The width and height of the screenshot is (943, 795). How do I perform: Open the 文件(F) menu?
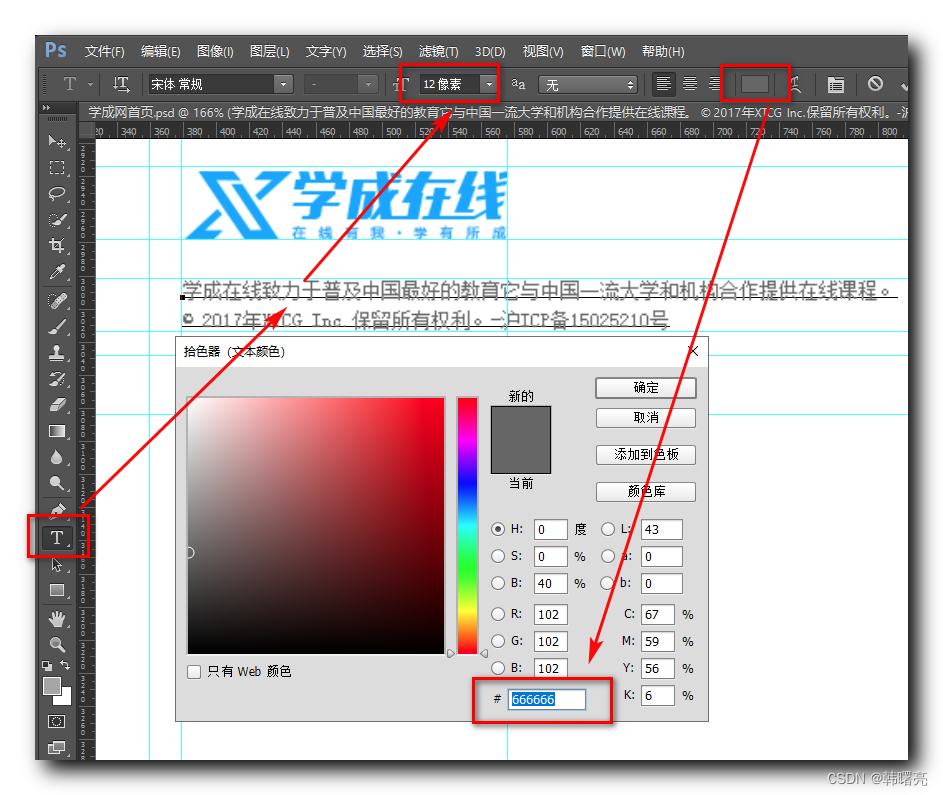(x=105, y=52)
